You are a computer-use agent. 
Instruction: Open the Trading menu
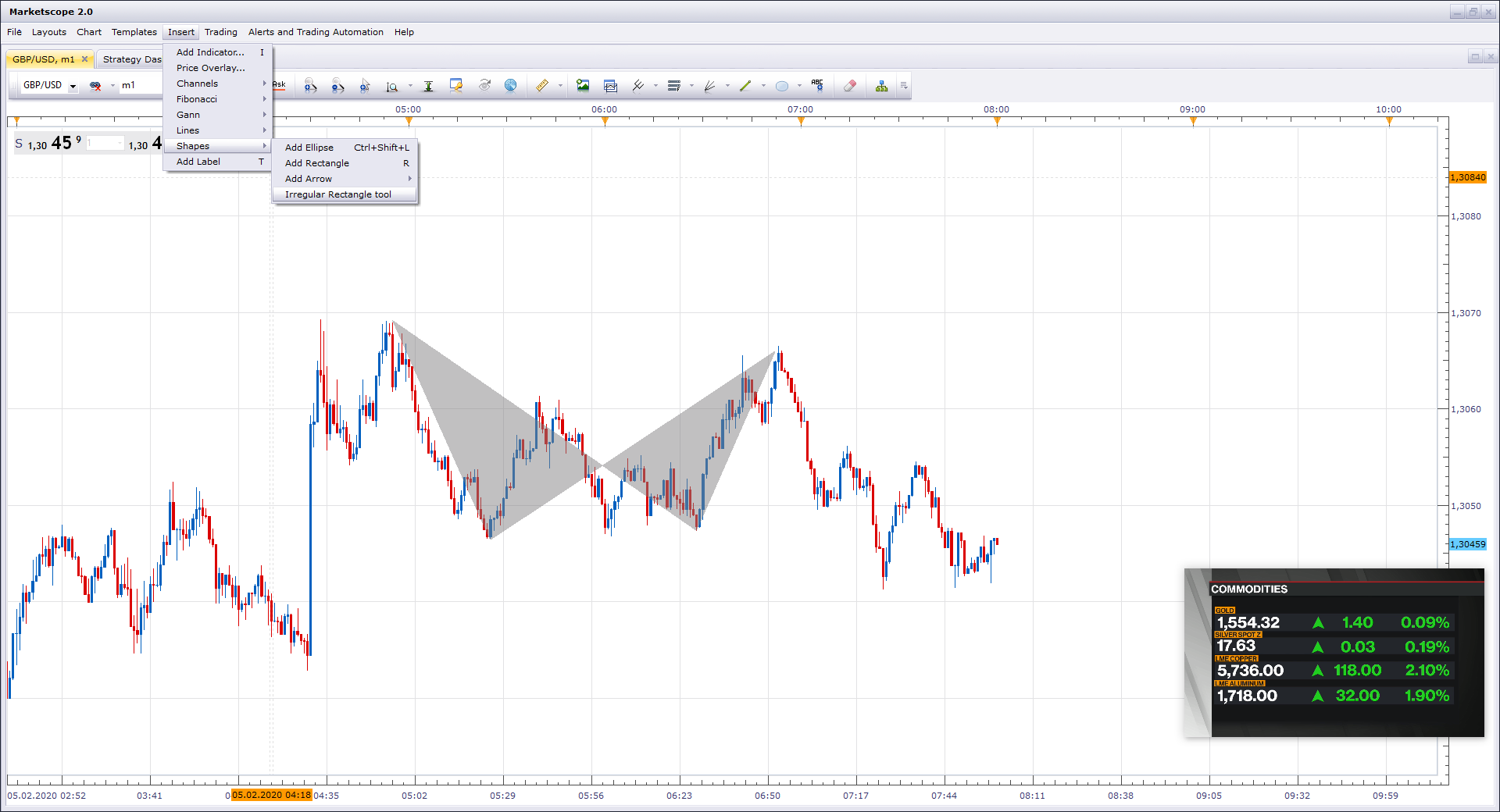[x=220, y=32]
